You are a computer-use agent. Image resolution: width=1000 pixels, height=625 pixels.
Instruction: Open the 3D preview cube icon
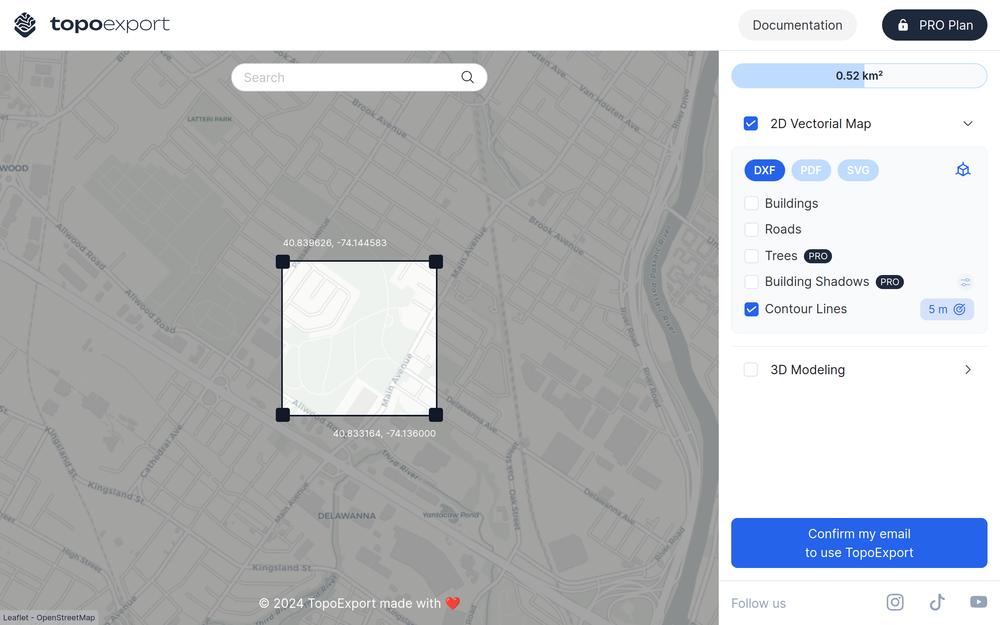click(963, 170)
